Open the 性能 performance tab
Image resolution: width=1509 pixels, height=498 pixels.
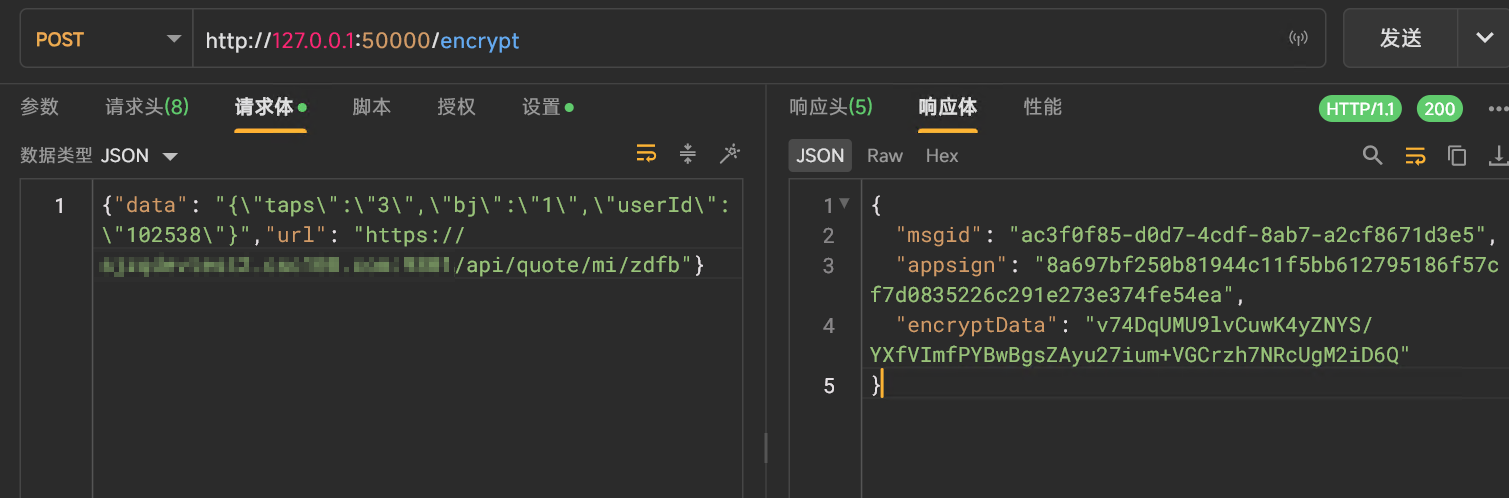[x=1042, y=107]
